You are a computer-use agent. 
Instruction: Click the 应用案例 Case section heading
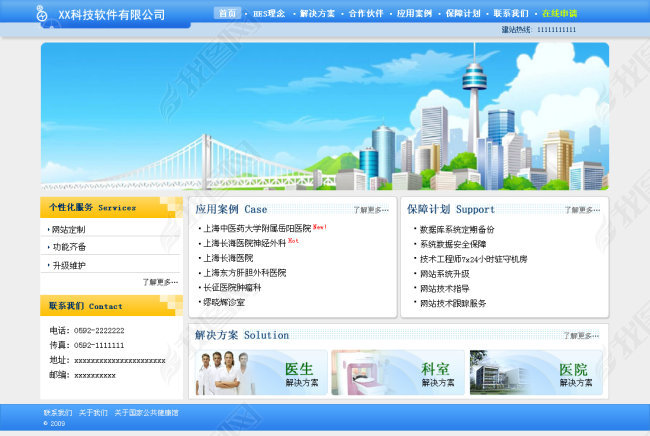click(x=231, y=209)
